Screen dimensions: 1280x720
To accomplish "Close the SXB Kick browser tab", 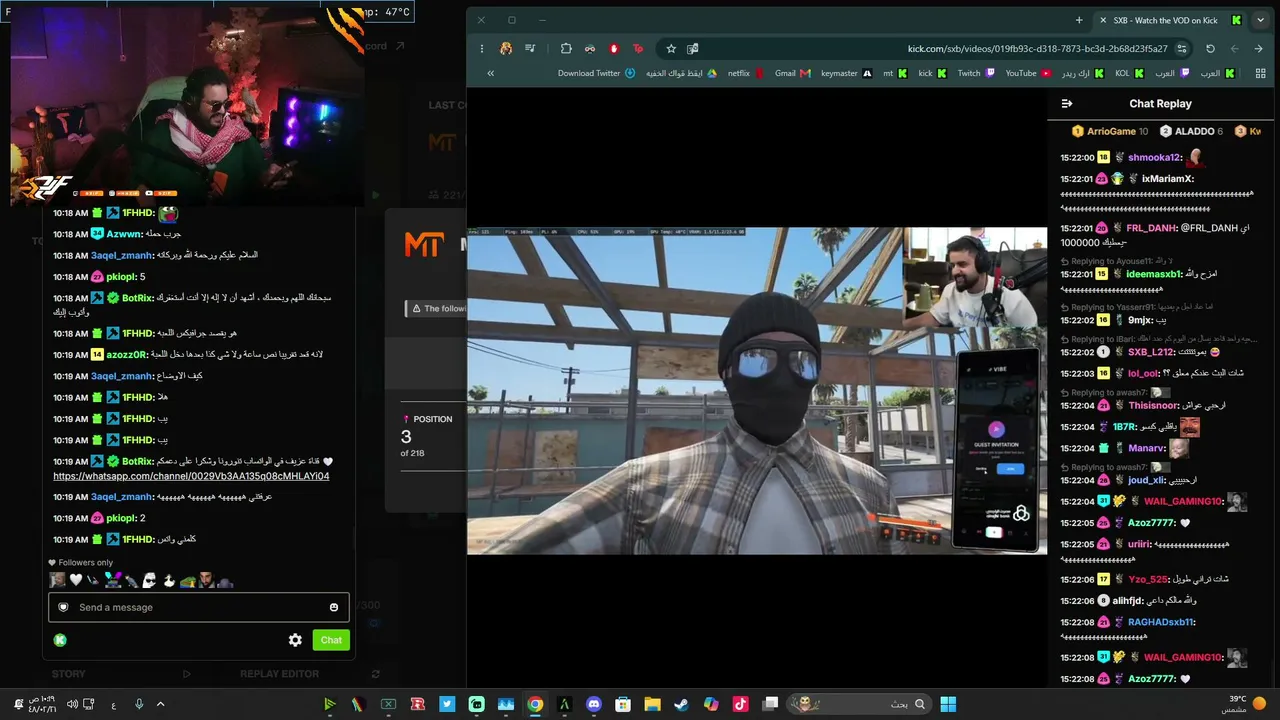I will (1103, 20).
